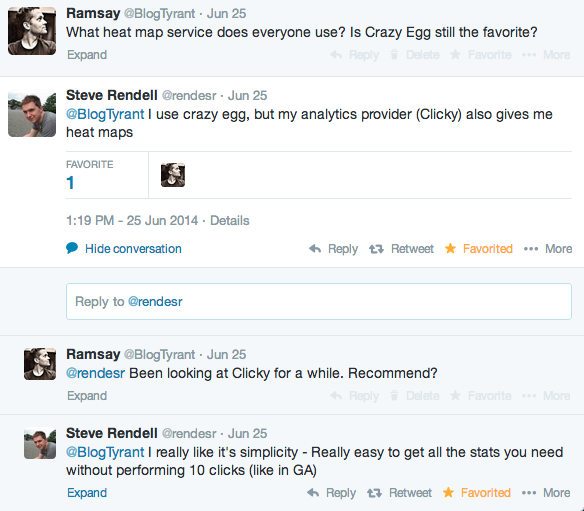Screen dimensions: 584x511
Task: Expand Steve's simplicity tweet at the bottom
Action: coord(87,493)
